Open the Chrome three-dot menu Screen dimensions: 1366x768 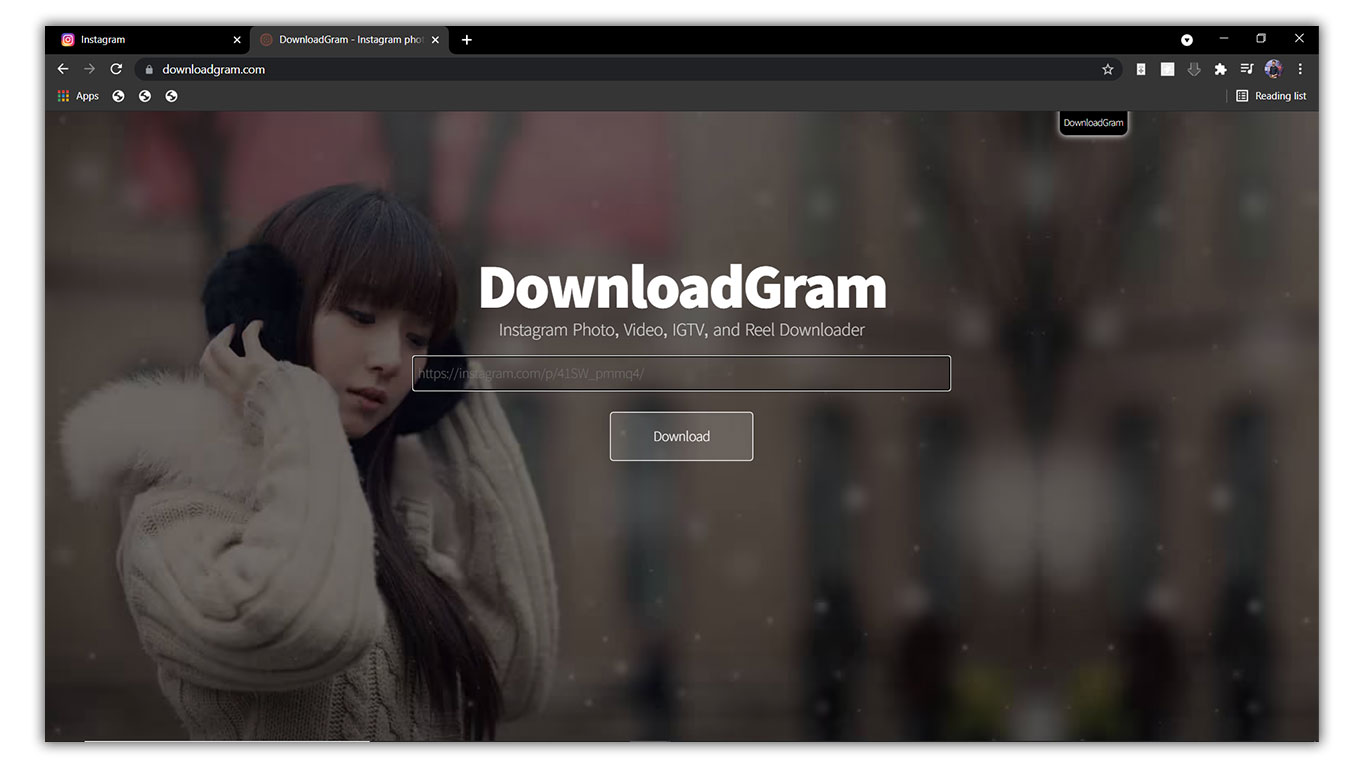coord(1300,69)
